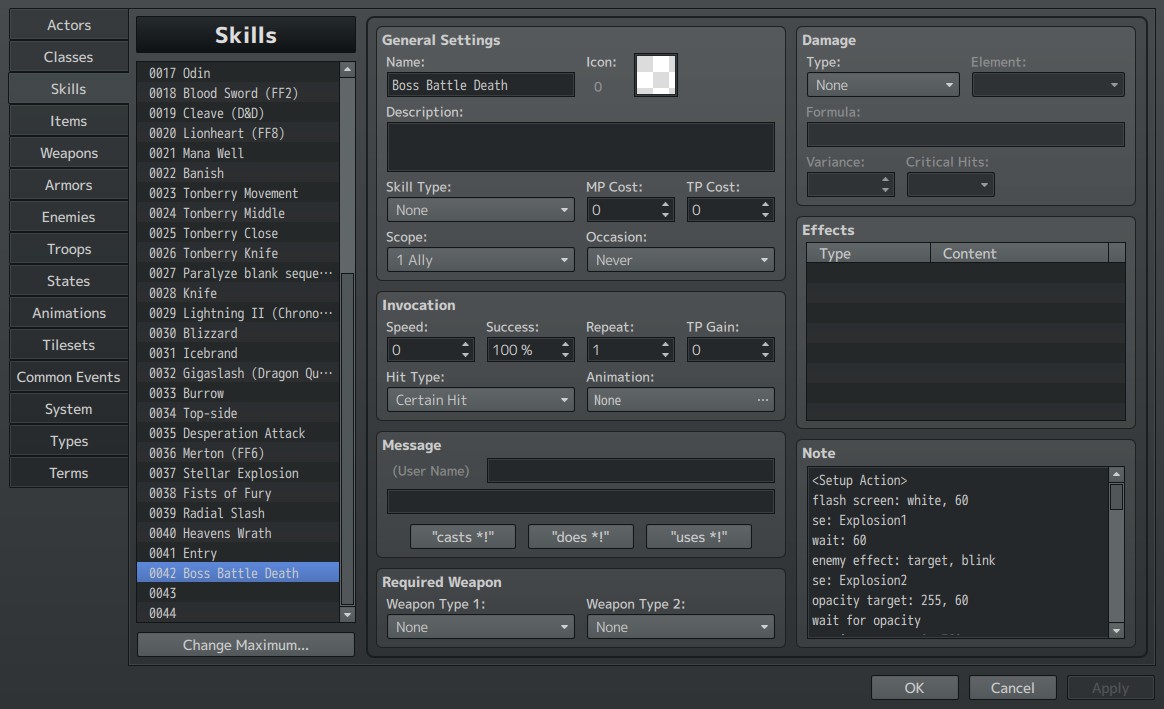The width and height of the screenshot is (1164, 709).
Task: Select skill 0018 Blood Sword (FF2)
Action: coord(238,93)
